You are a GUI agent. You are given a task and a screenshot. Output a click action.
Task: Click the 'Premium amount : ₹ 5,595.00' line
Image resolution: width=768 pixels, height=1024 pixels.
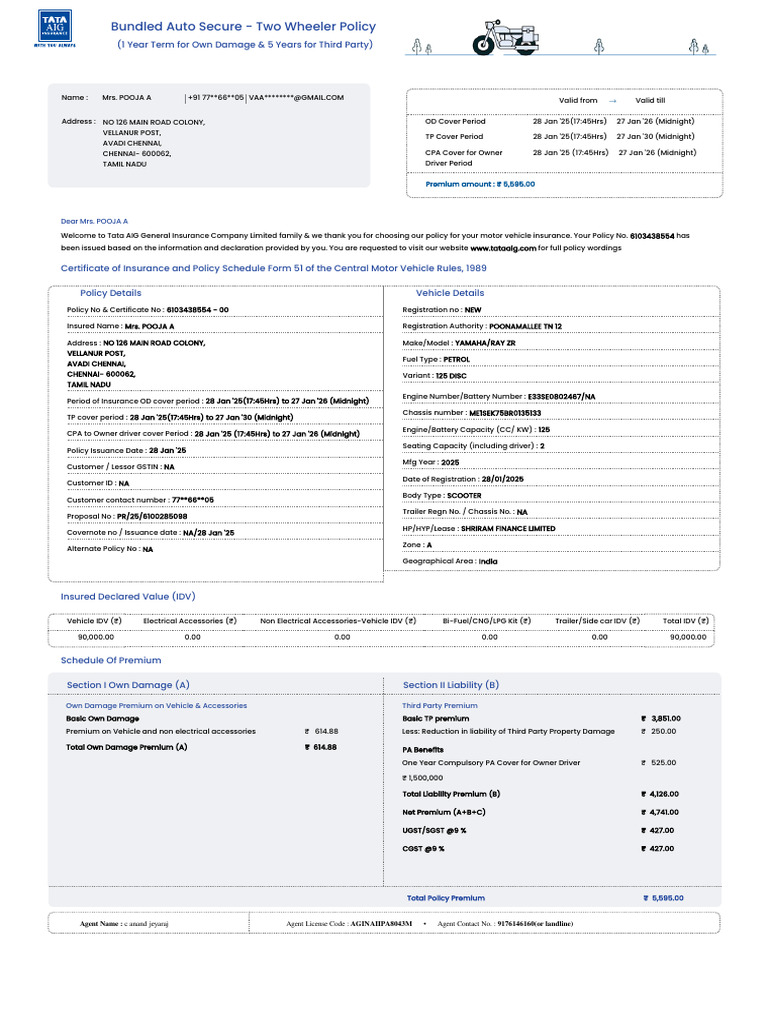click(480, 184)
